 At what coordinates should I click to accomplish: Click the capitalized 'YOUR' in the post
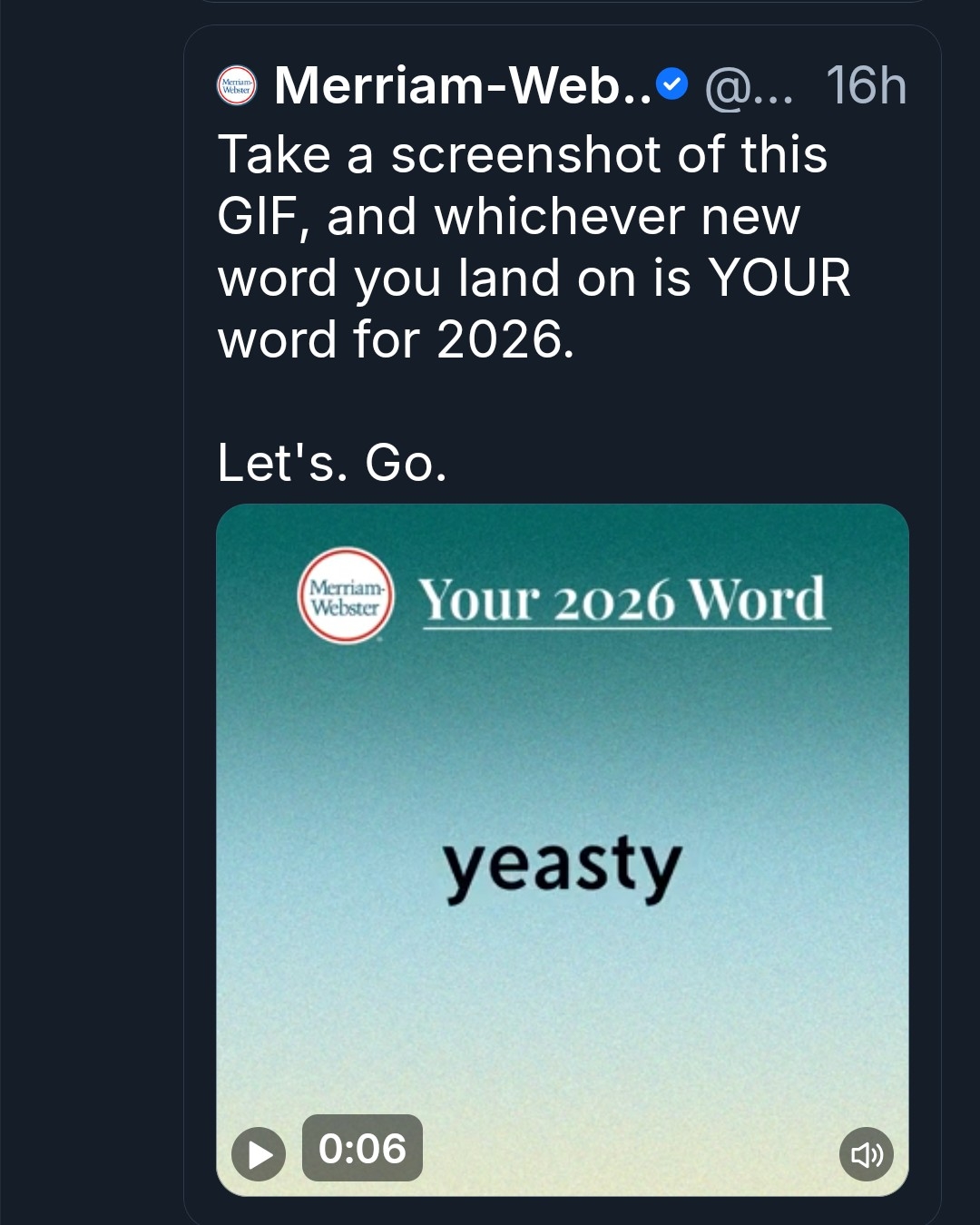779,278
